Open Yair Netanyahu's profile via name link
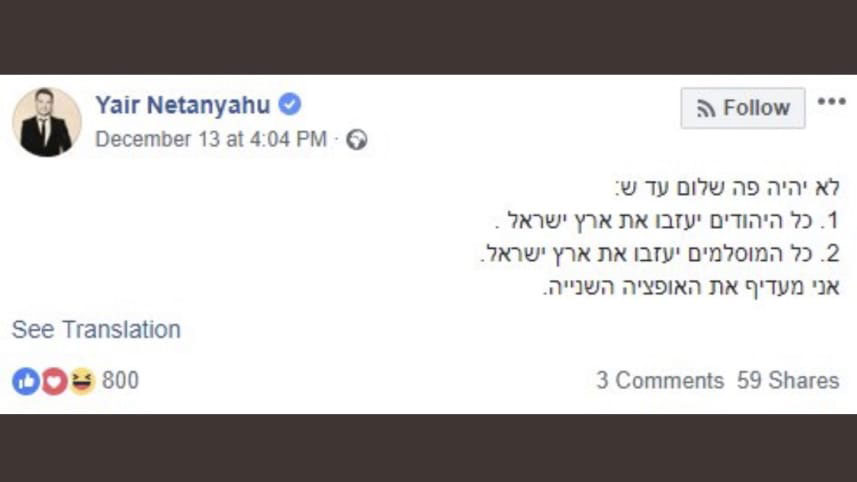This screenshot has width=857, height=482. [x=182, y=105]
